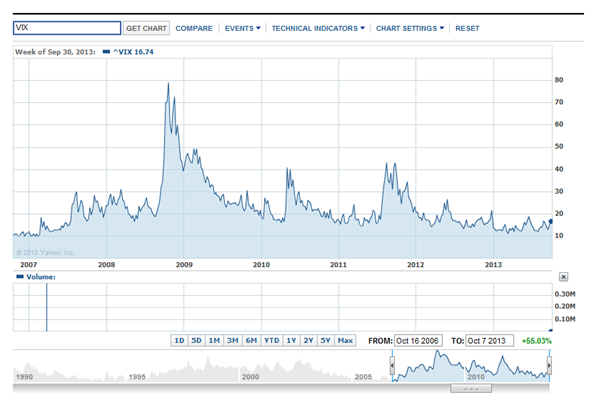Click the FROM date field

point(418,341)
